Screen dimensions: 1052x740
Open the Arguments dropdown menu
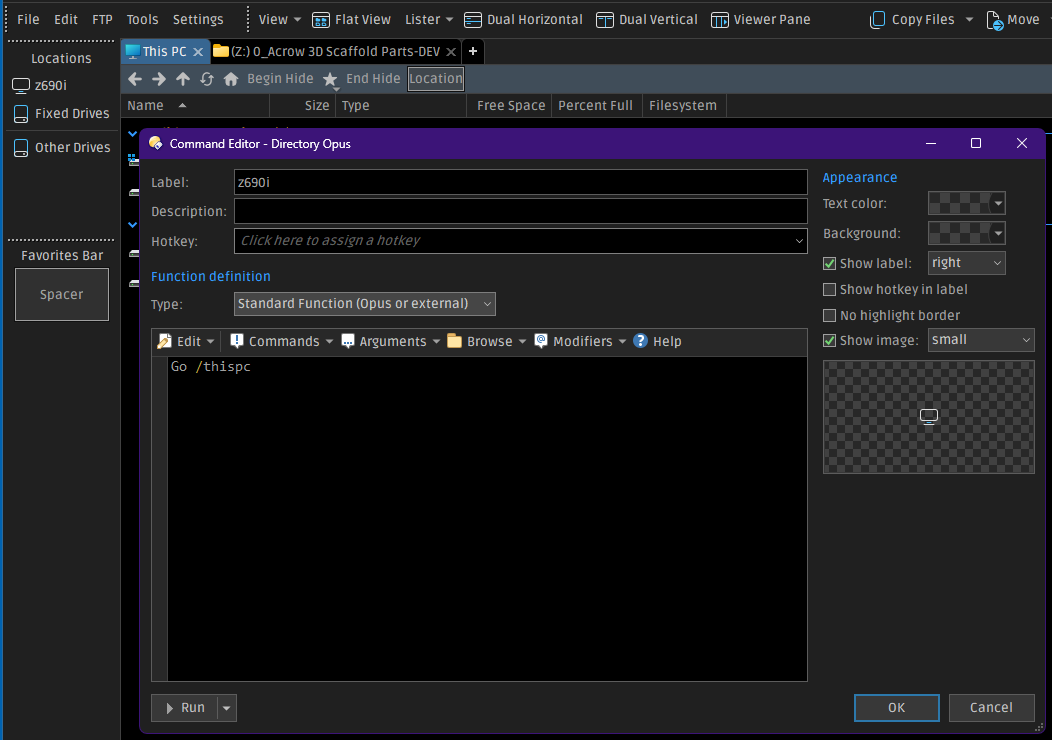390,341
